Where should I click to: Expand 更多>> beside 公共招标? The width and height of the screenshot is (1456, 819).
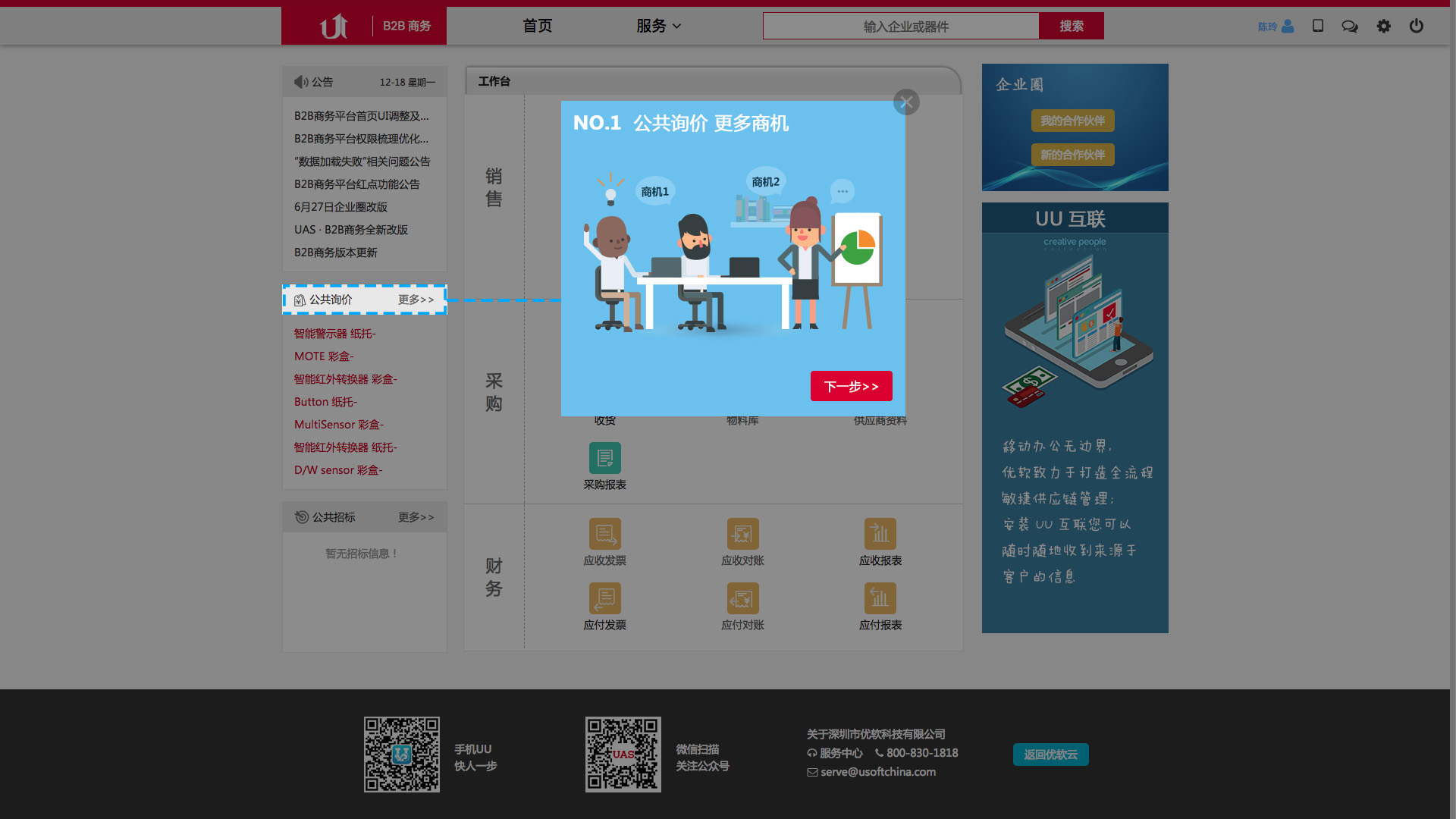(416, 517)
